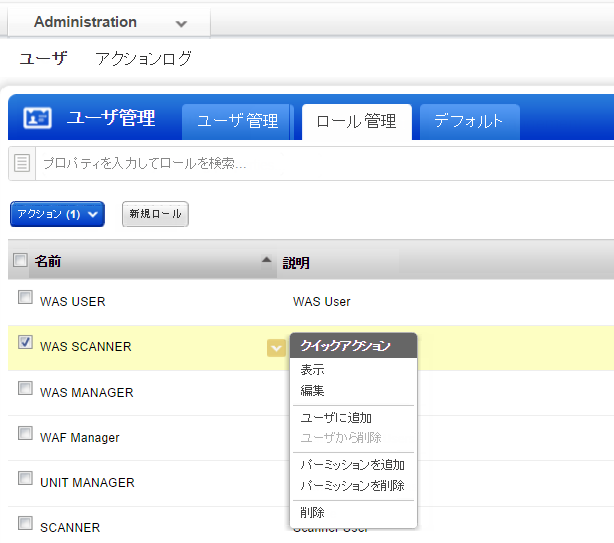Open the アクションログ link
The height and width of the screenshot is (543, 614).
[143, 58]
